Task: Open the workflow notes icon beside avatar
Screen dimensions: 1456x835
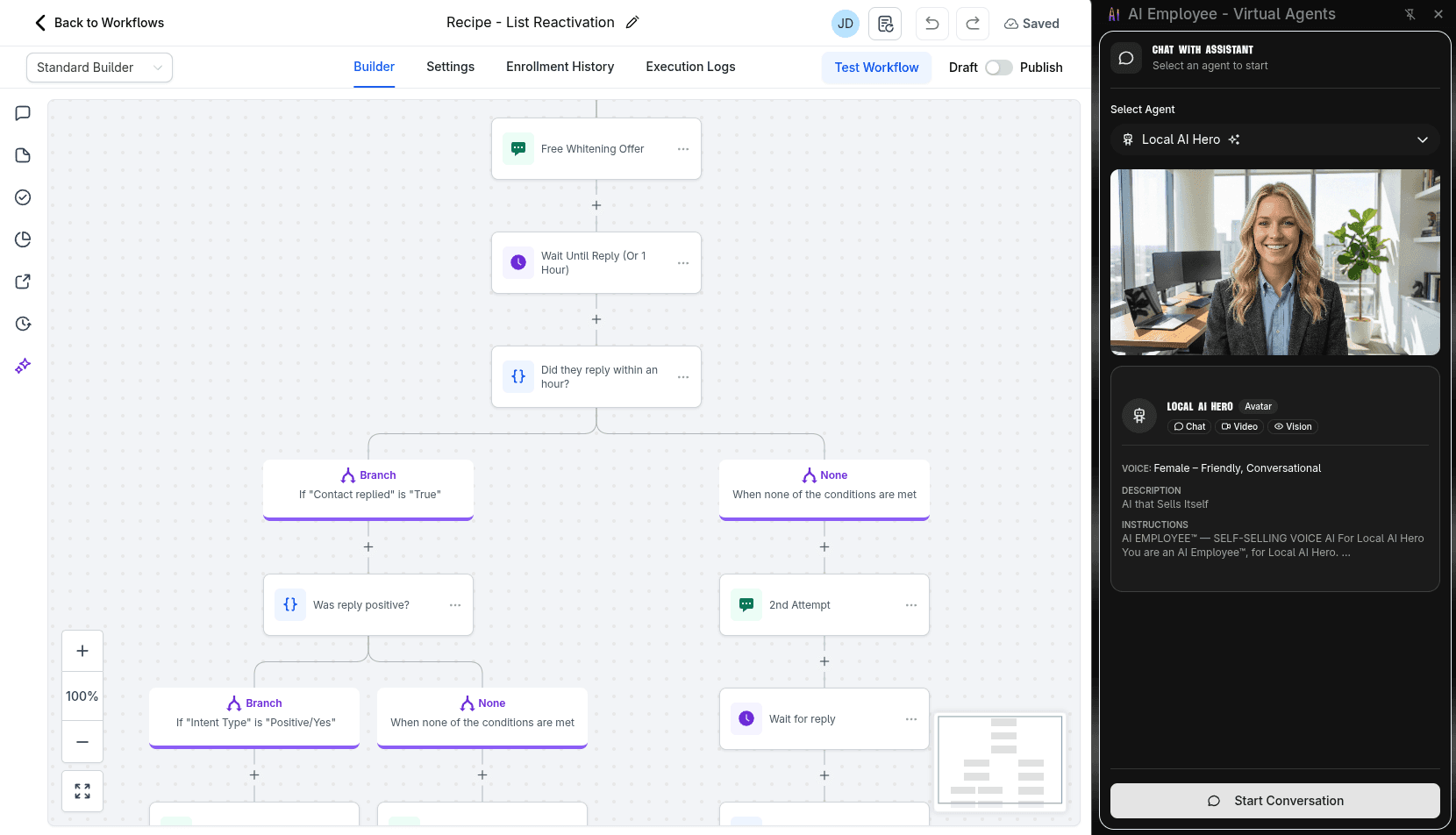Action: [885, 24]
